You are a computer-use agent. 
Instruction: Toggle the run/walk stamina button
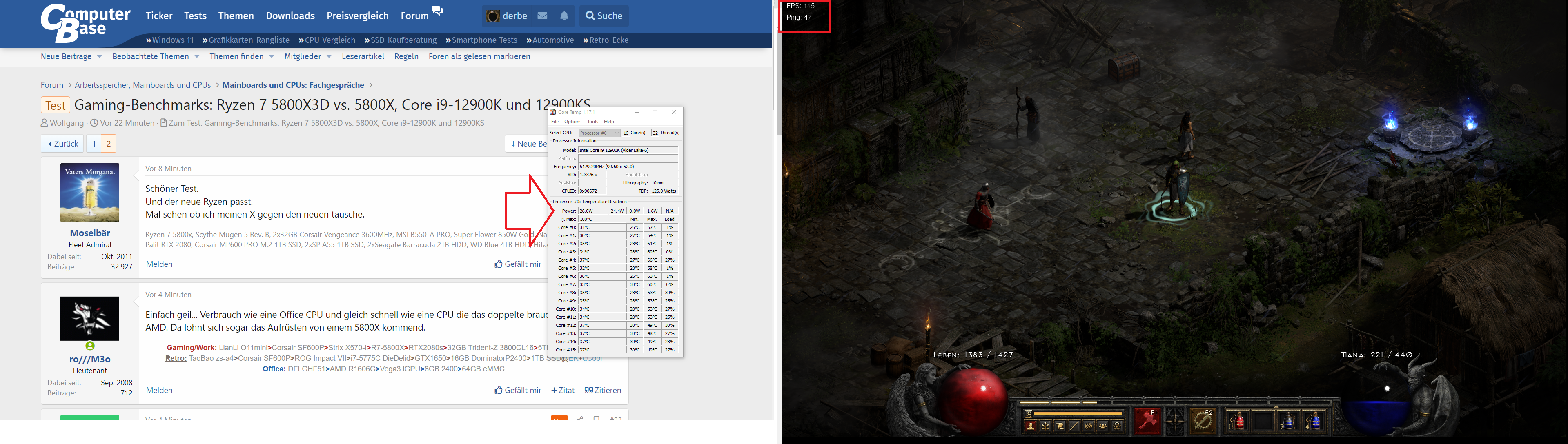coord(1029,414)
